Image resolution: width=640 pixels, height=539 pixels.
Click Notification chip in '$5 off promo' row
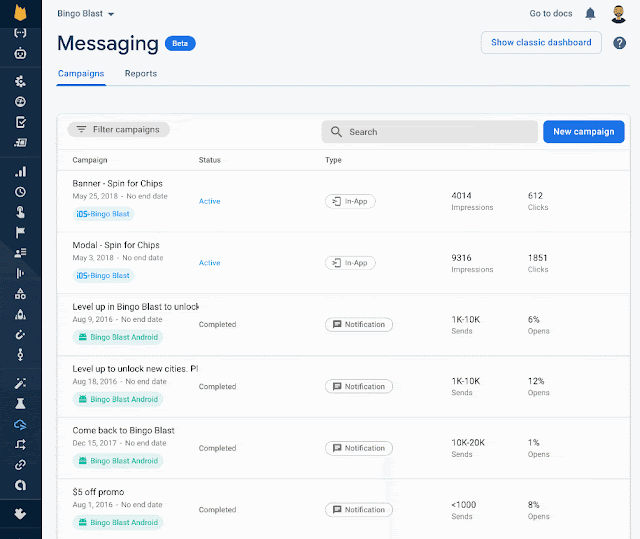(x=359, y=510)
